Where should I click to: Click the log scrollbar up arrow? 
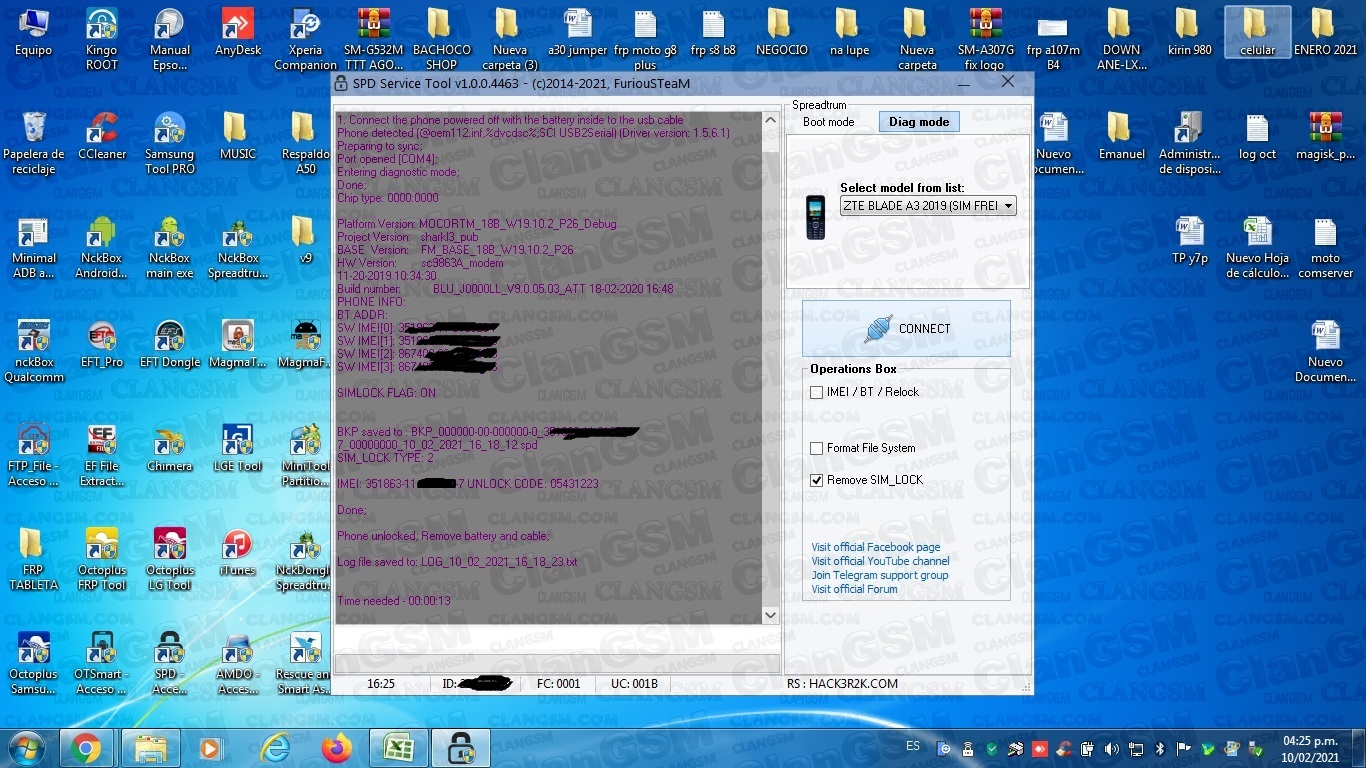tap(770, 120)
